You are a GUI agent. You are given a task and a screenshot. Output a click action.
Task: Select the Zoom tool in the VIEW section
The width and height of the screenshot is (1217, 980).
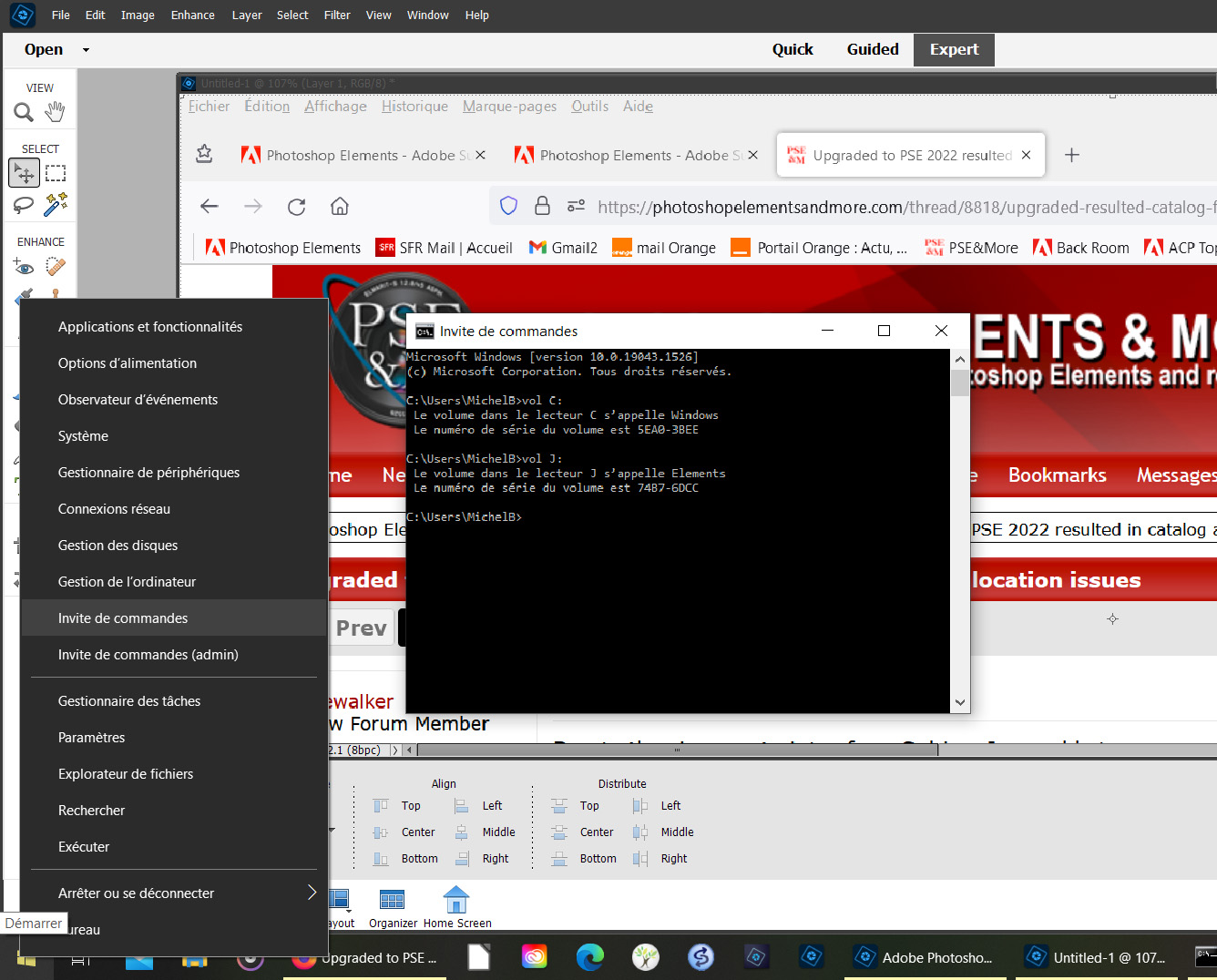click(24, 112)
